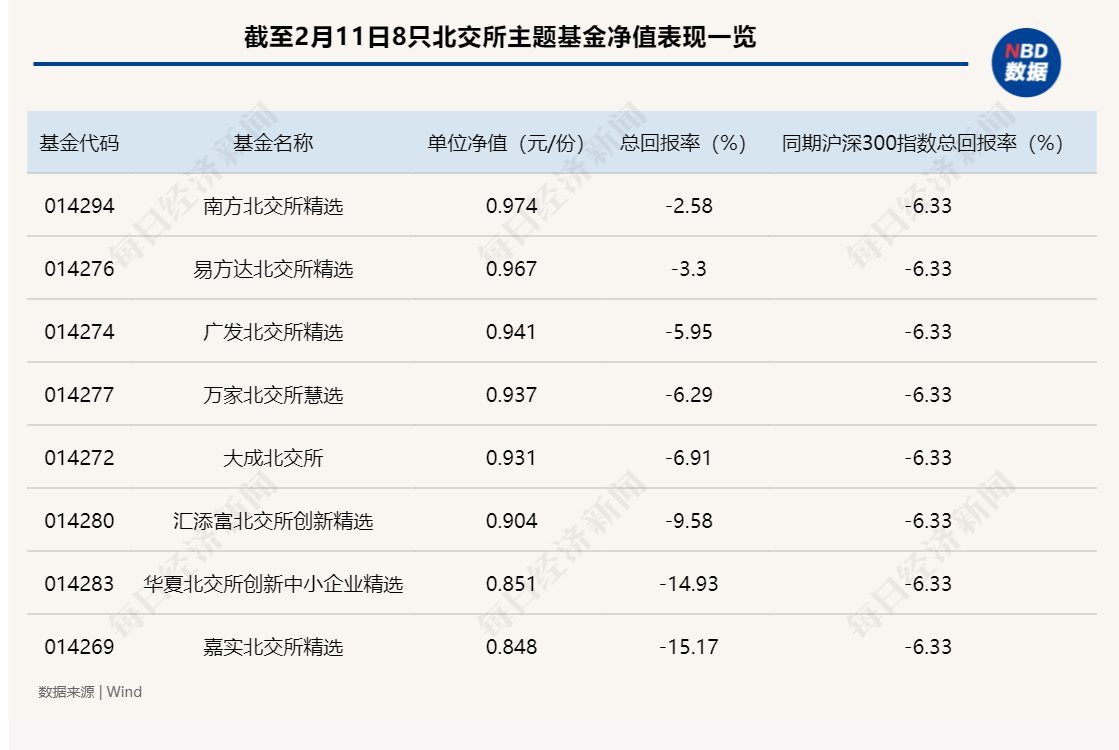Click 嘉实北交所精选 fund name
The height and width of the screenshot is (750, 1119).
pyautogui.click(x=273, y=647)
